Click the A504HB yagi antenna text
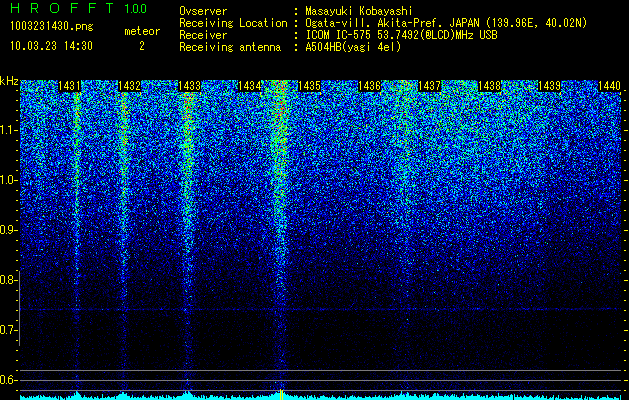 pos(353,47)
